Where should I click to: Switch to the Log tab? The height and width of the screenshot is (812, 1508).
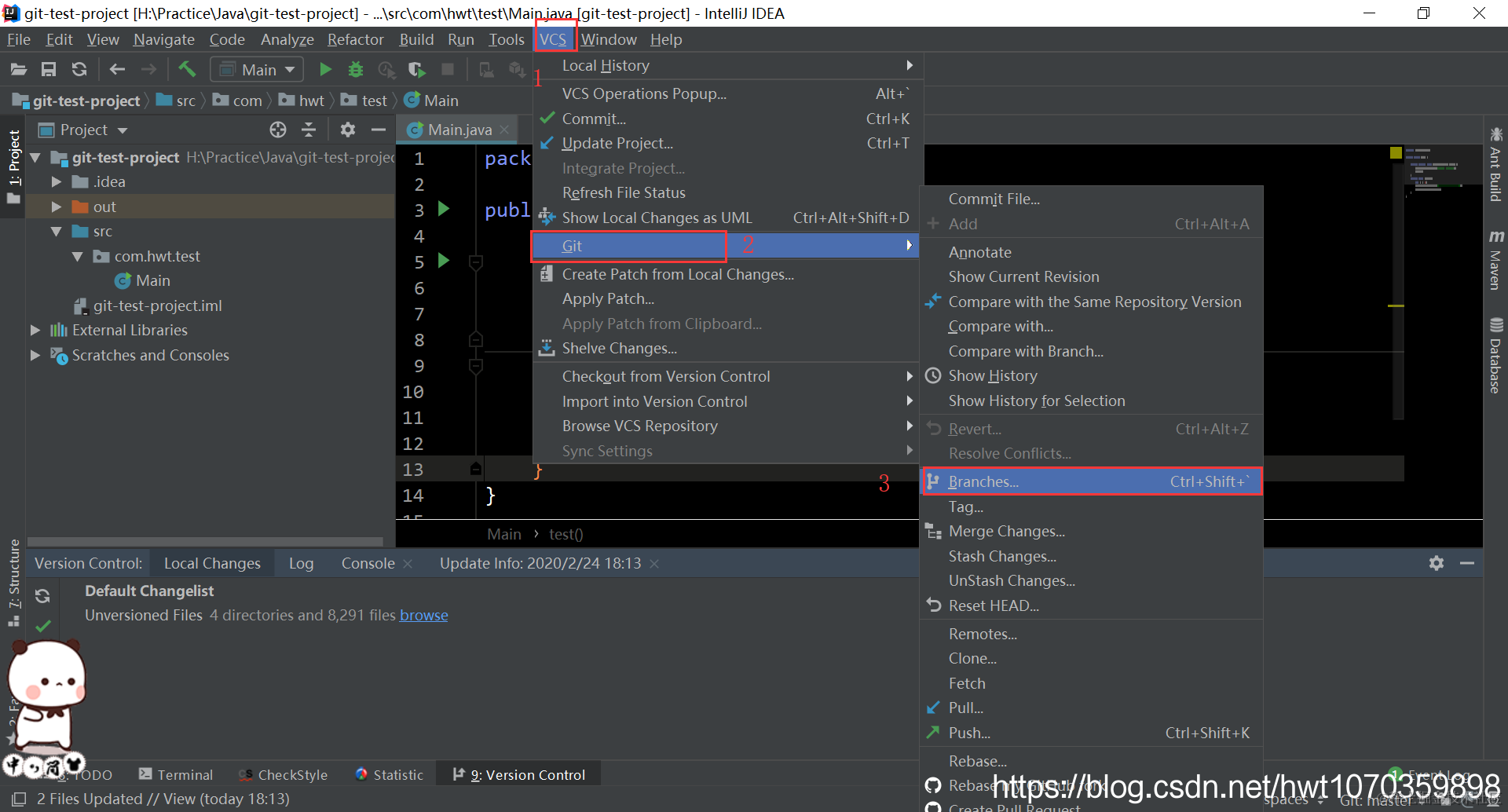[301, 563]
